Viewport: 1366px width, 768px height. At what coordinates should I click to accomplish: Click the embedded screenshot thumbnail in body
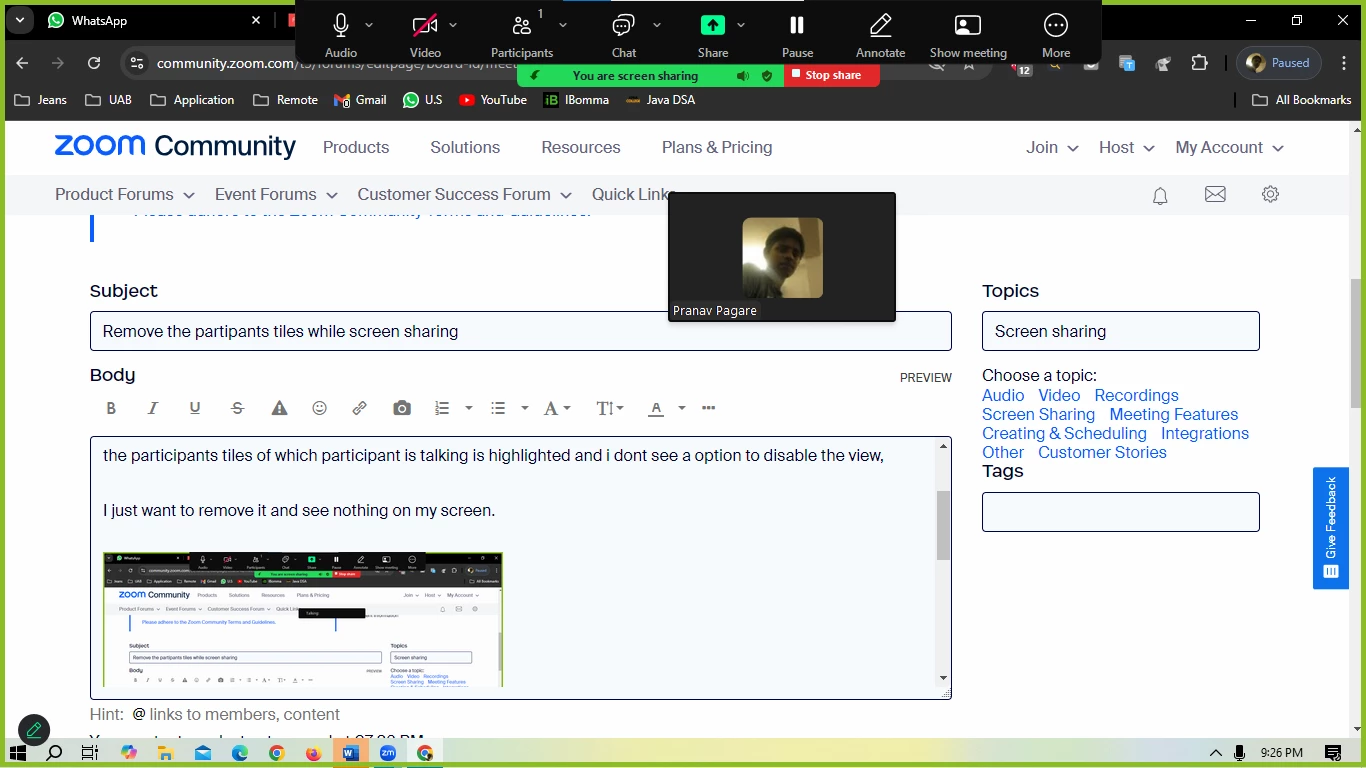303,619
